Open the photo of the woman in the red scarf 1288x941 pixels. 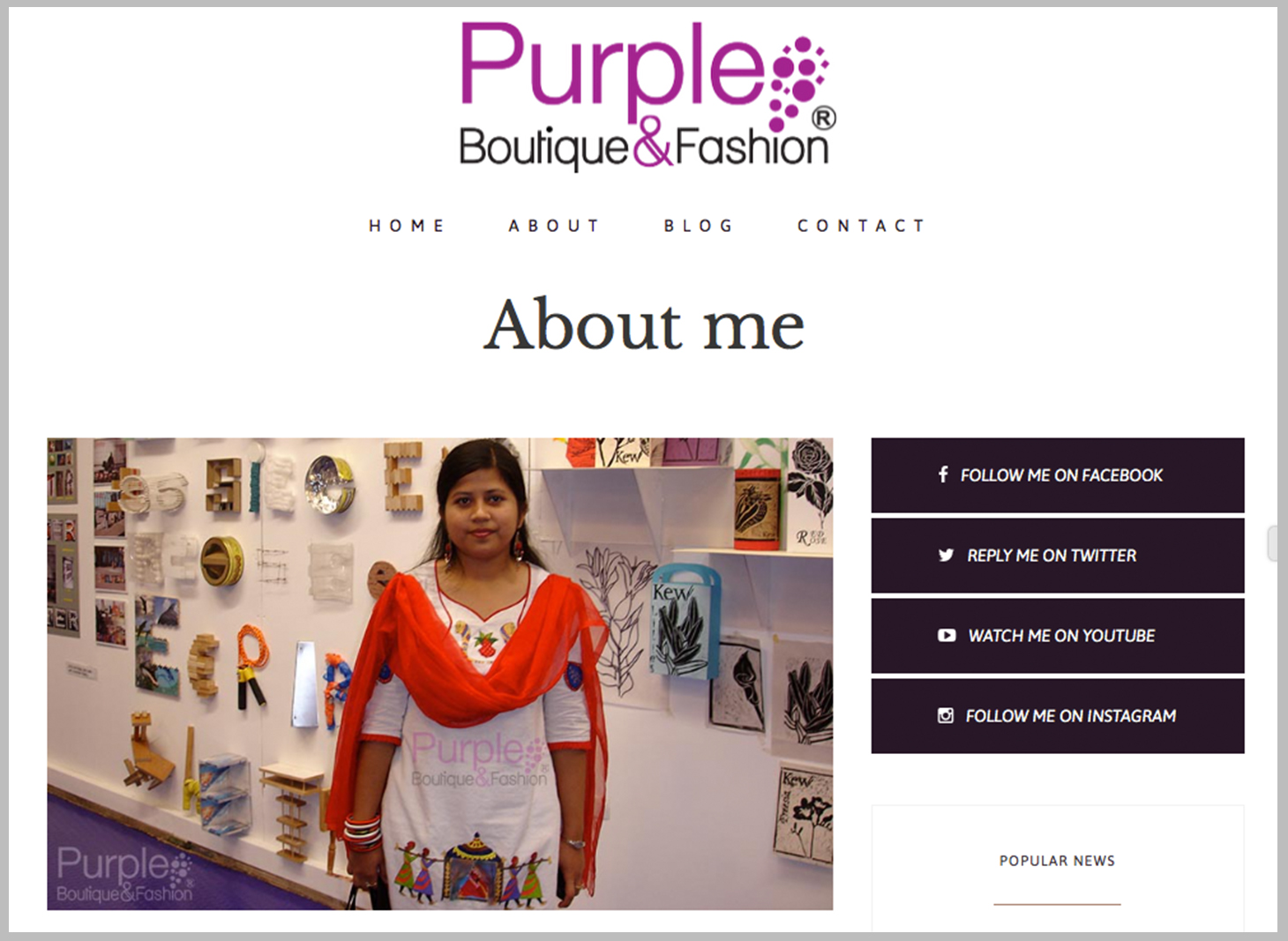(x=440, y=674)
